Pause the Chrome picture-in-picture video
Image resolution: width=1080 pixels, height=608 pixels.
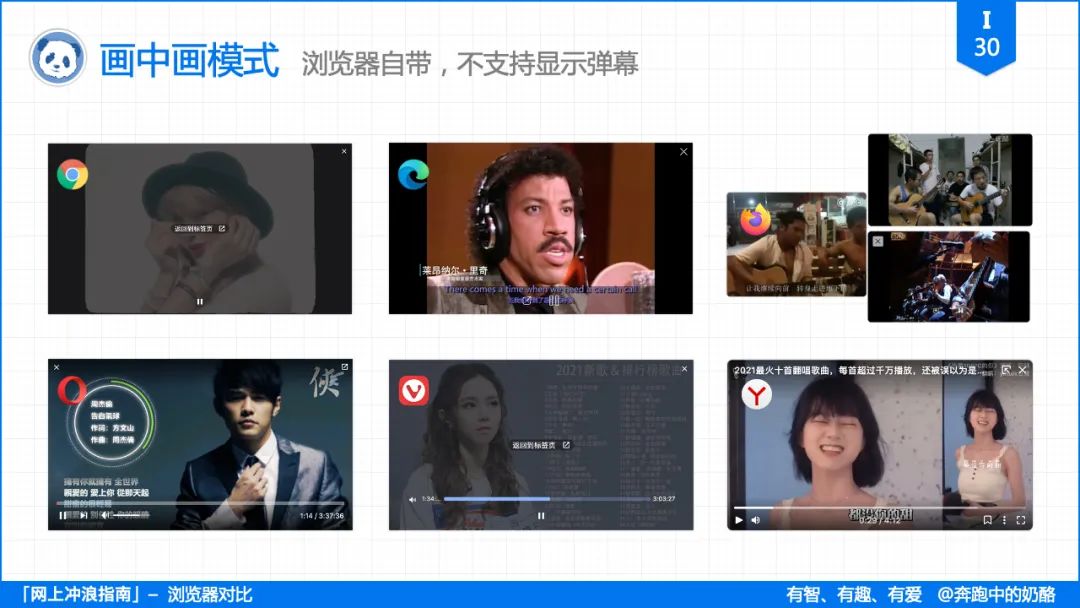coord(200,301)
